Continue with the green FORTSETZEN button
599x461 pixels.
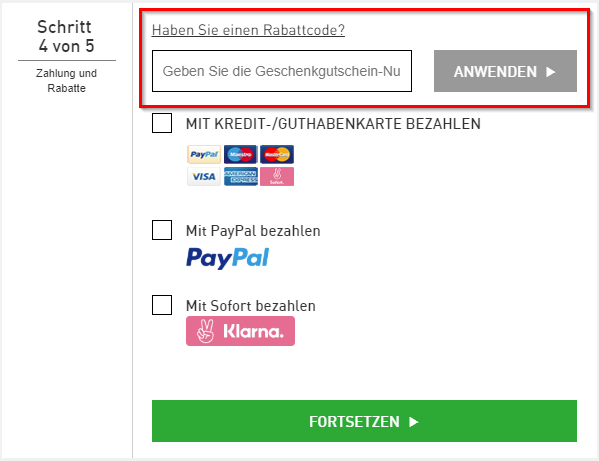[x=364, y=421]
